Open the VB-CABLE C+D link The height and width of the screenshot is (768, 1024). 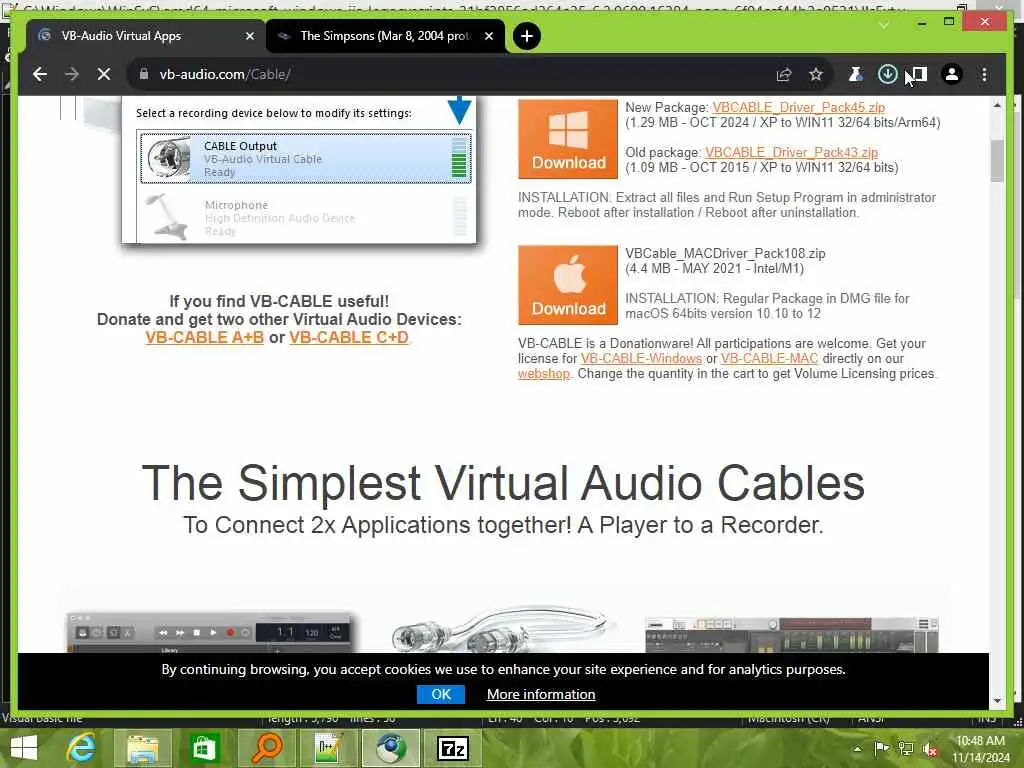349,338
